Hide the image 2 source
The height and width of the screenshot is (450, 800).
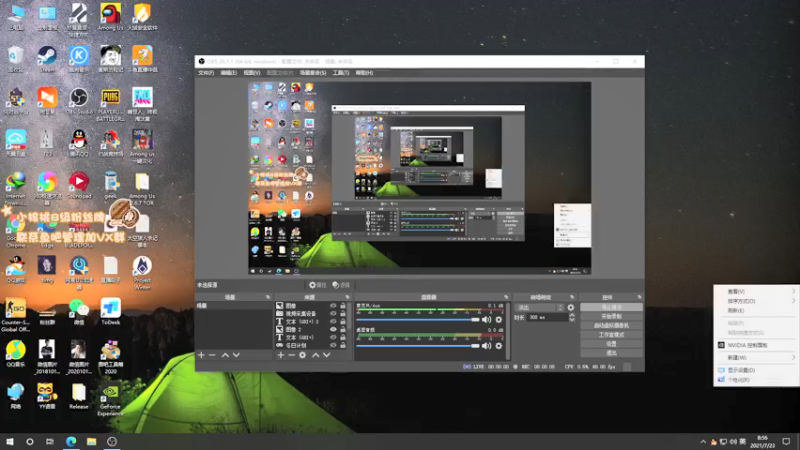[x=333, y=329]
